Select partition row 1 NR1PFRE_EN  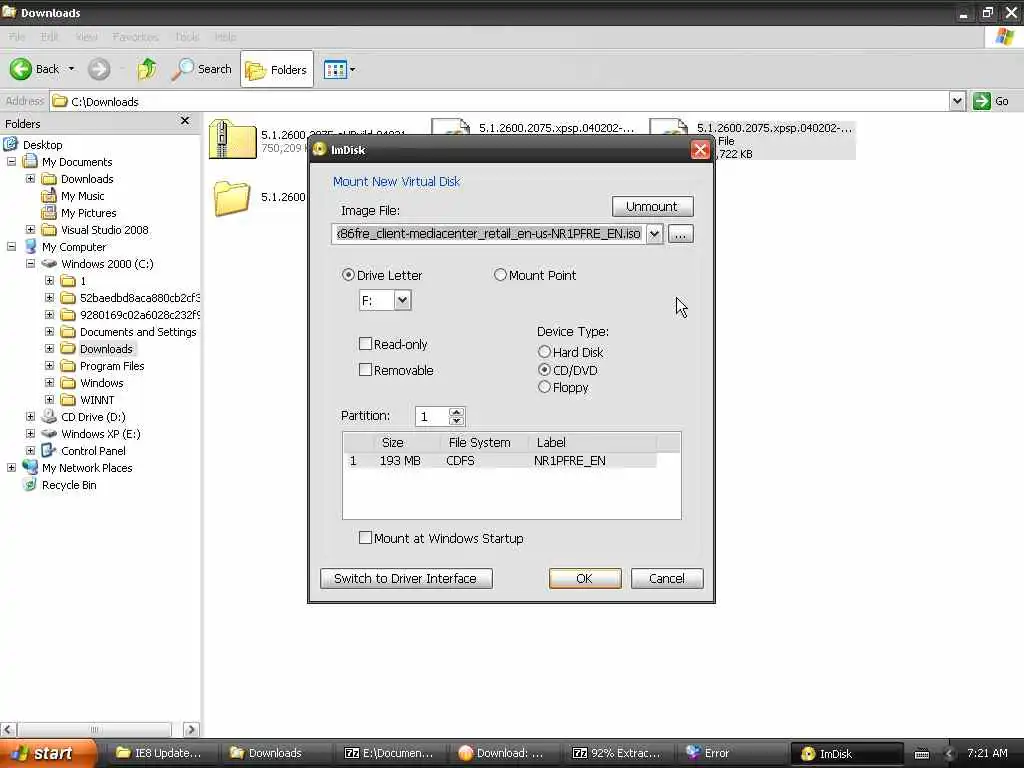tap(500, 460)
